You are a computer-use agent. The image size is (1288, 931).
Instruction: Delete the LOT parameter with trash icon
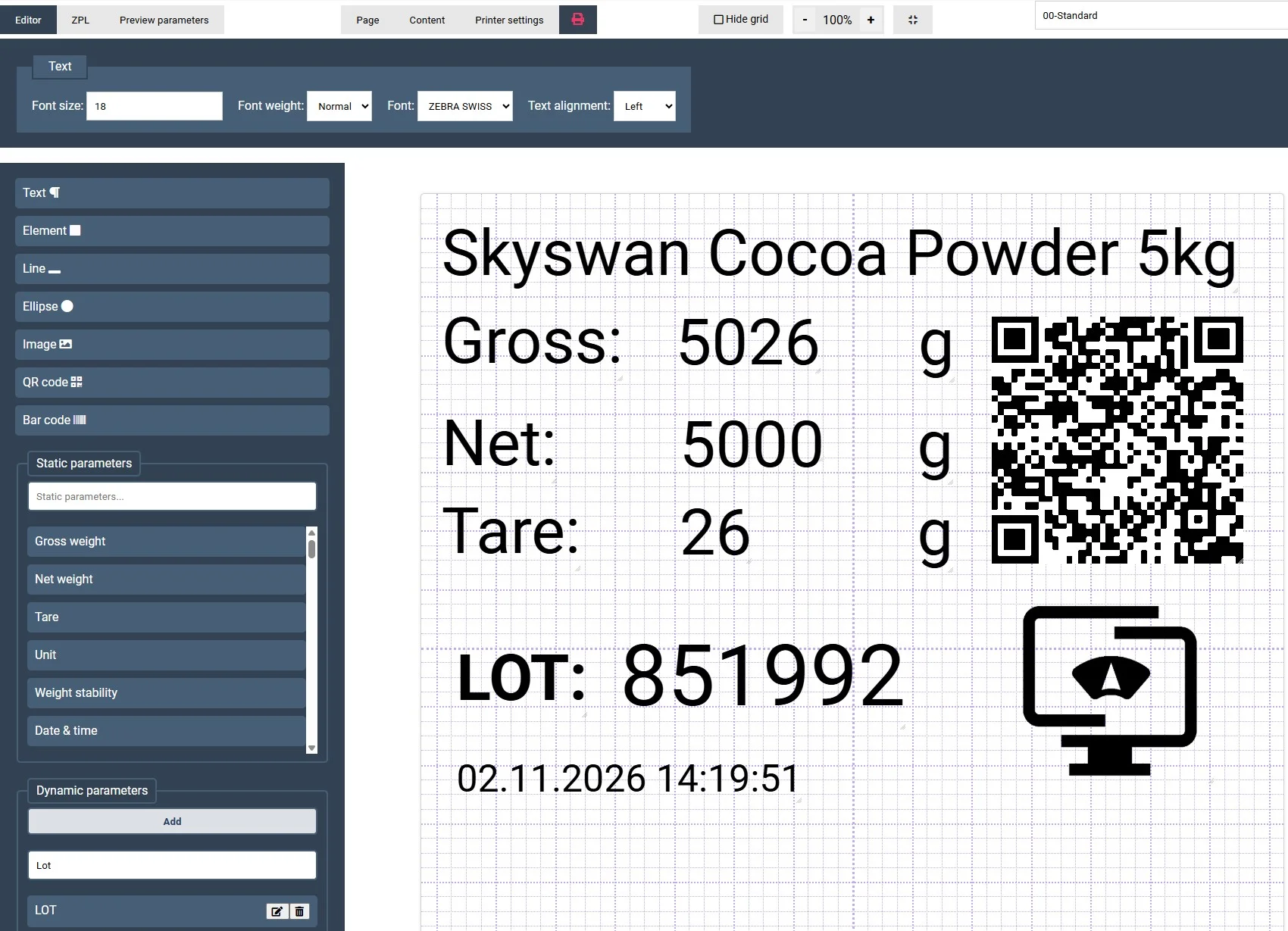[x=299, y=911]
